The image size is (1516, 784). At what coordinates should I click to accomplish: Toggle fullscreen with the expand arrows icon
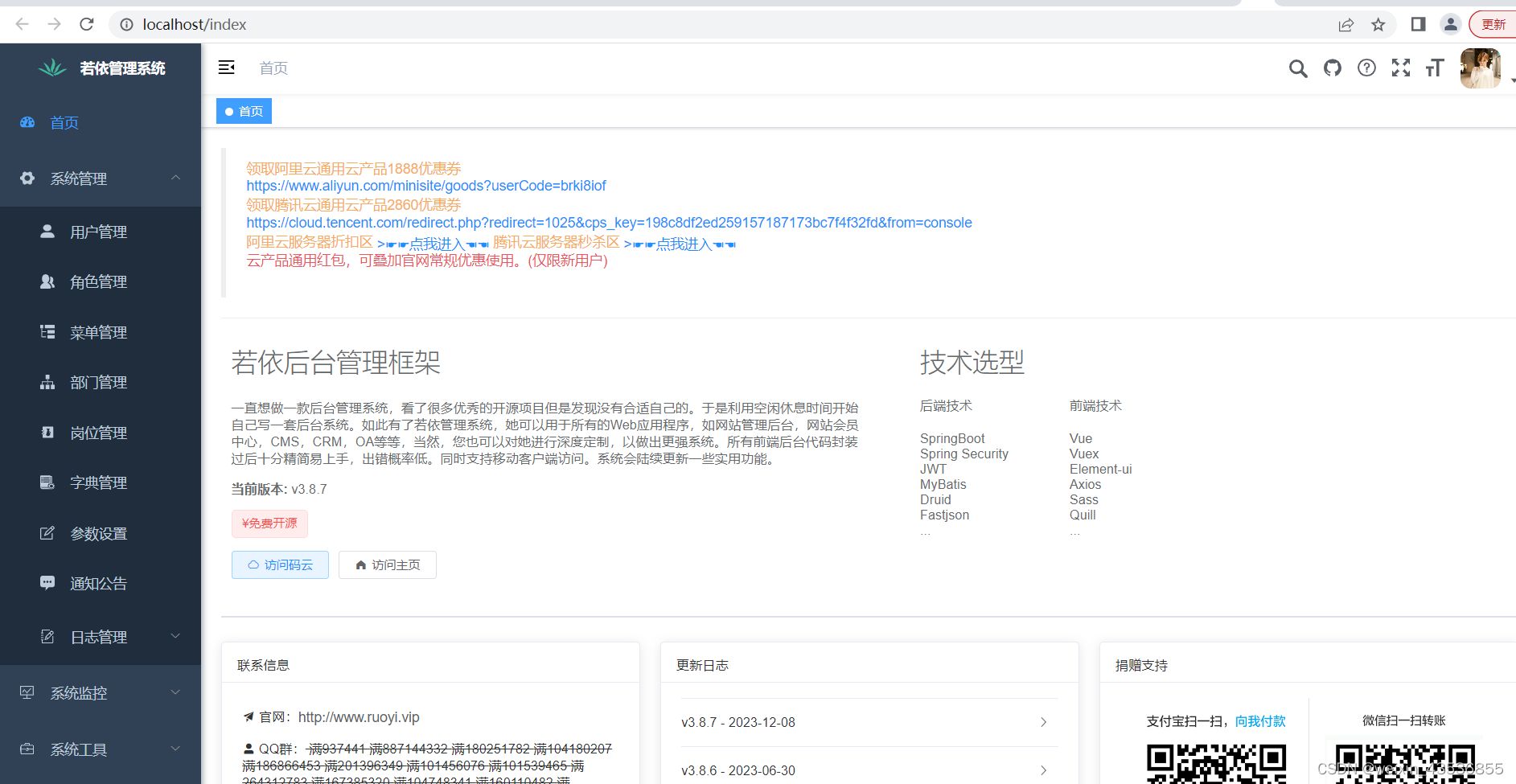coord(1401,68)
